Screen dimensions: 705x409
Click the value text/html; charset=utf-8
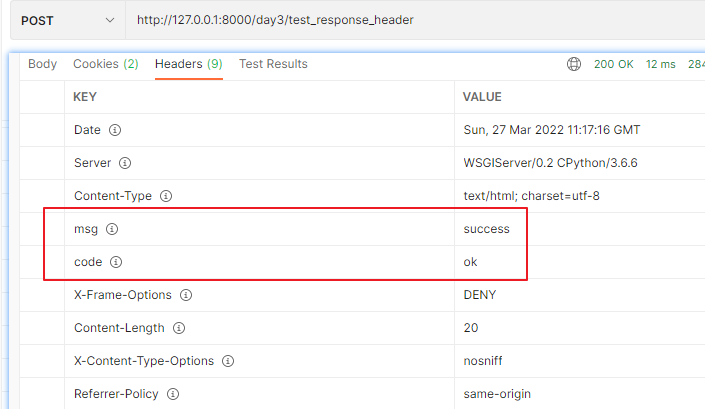531,196
